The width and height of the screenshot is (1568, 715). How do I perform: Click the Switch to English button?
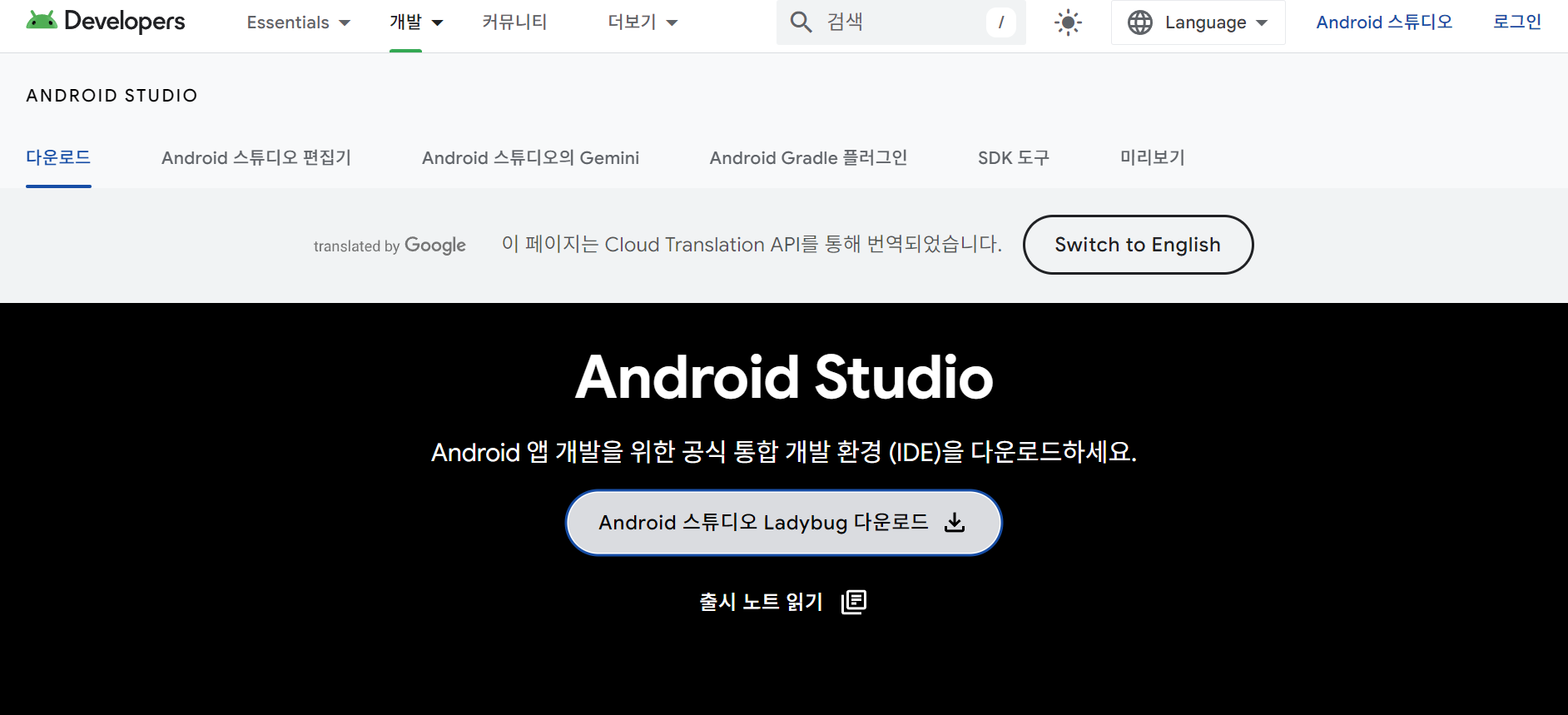tap(1138, 245)
